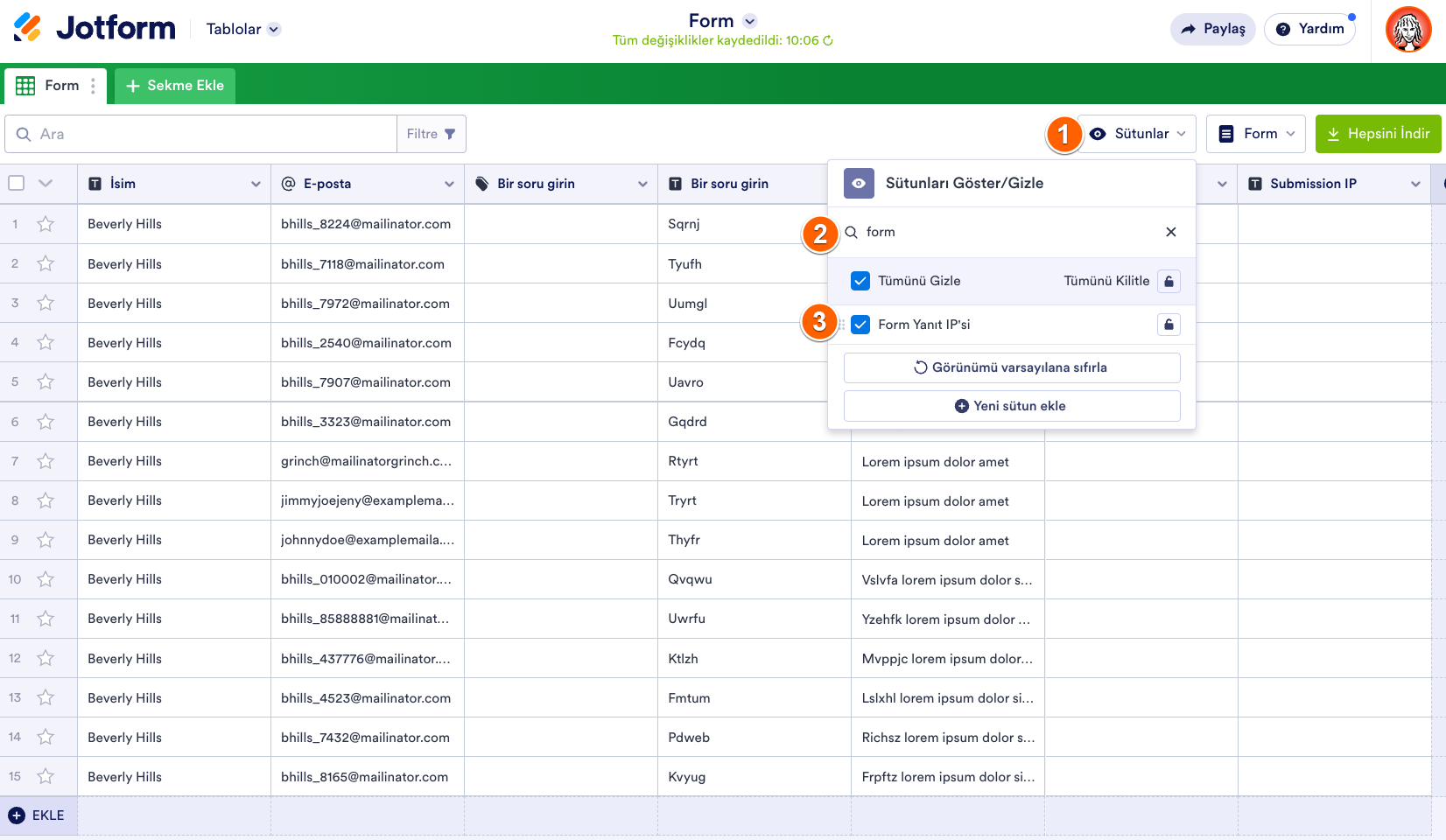Uncheck the Form Yanıt IP'si checkbox
The width and height of the screenshot is (1446, 840).
860,325
